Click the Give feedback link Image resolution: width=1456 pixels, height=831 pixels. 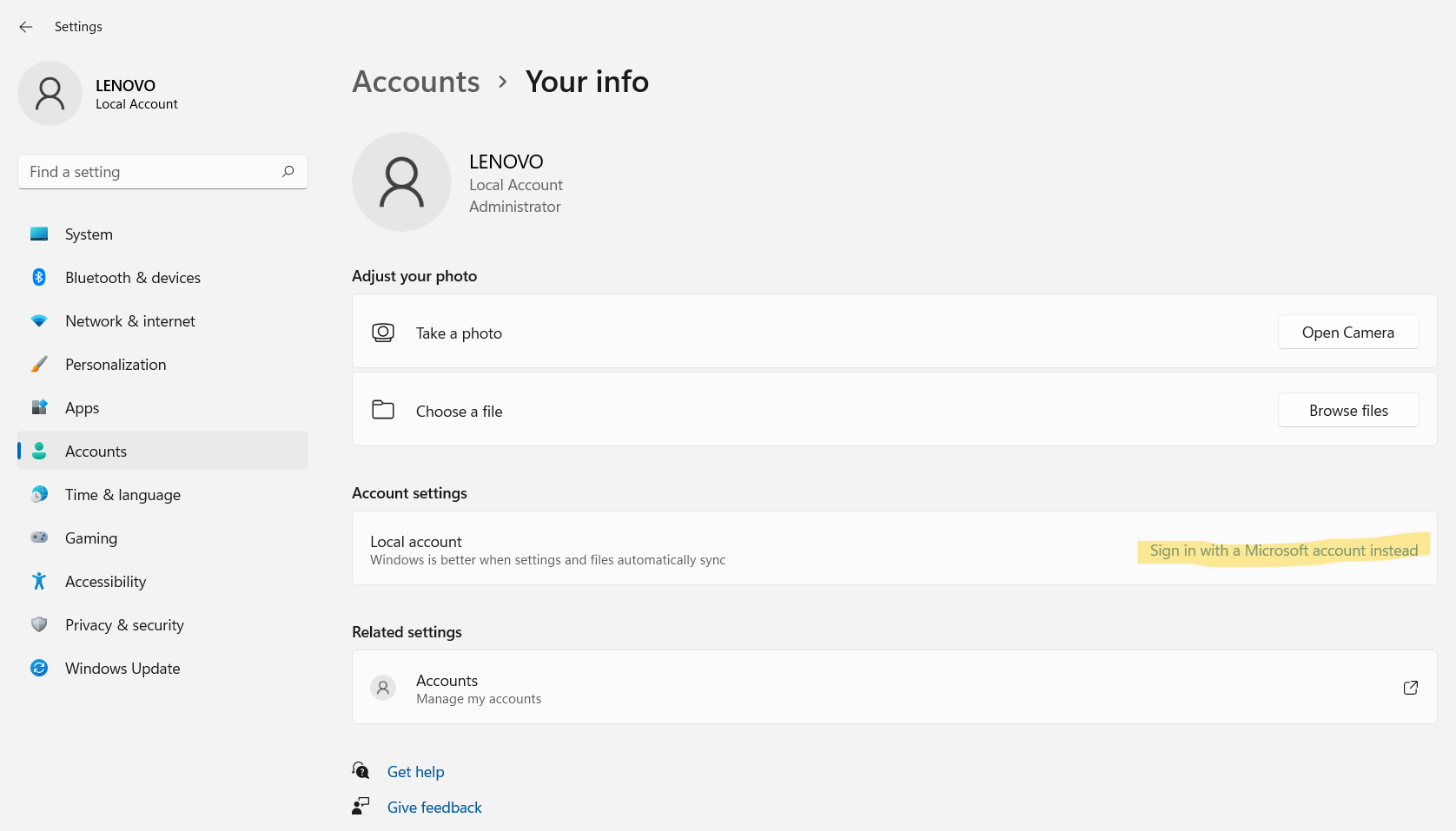tap(434, 808)
